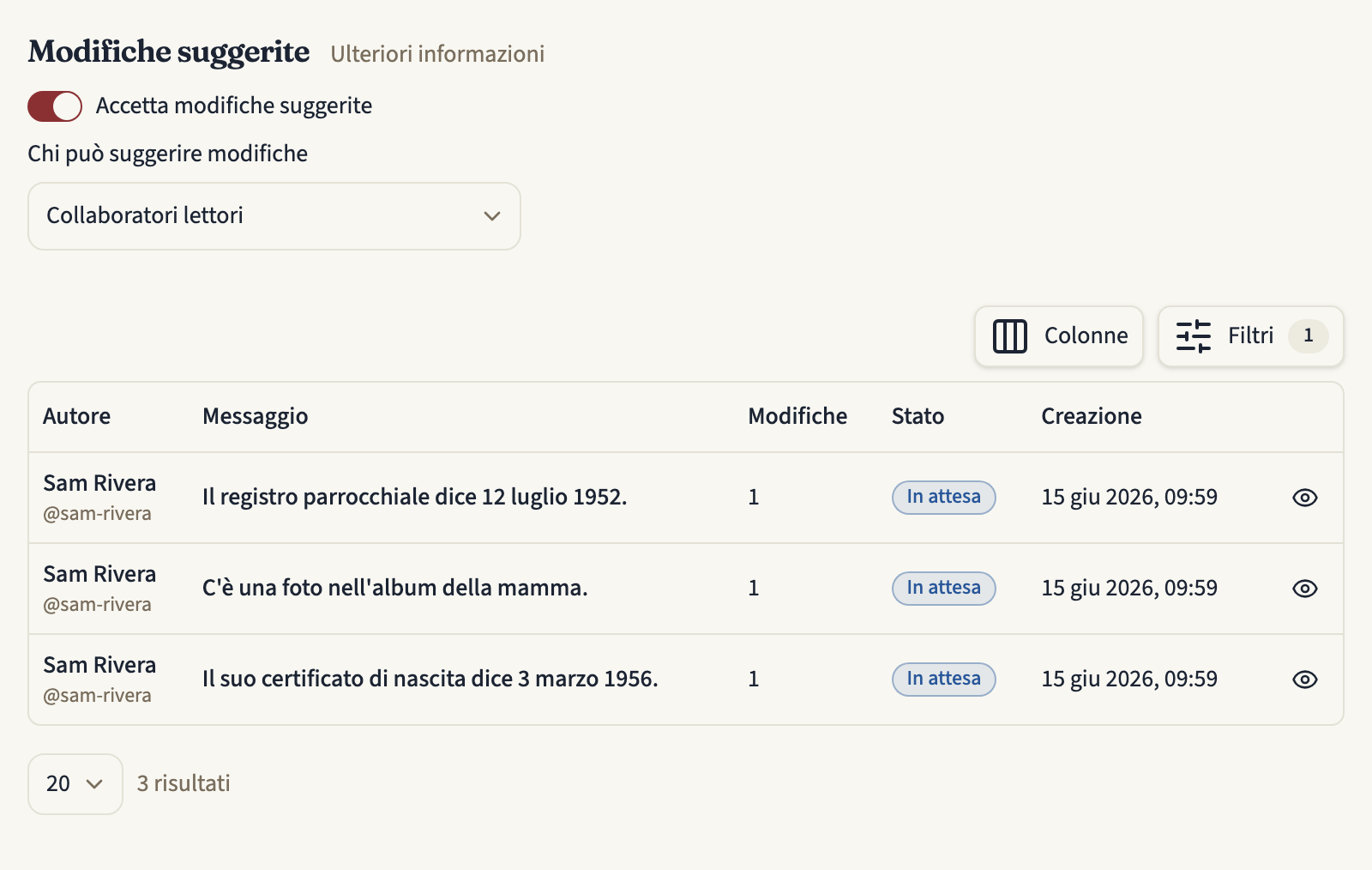
Task: Open the Colonne column chooser
Action: (x=1059, y=336)
